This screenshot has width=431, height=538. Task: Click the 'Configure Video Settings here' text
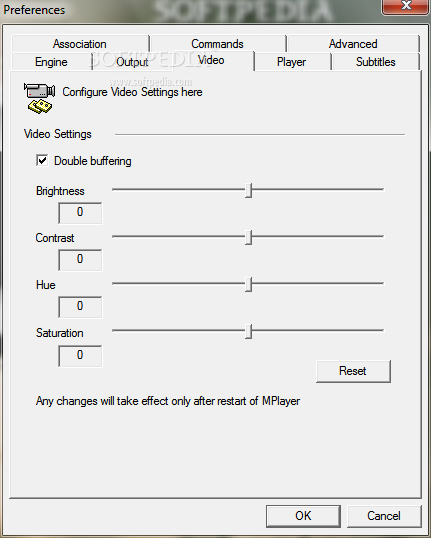click(x=132, y=92)
